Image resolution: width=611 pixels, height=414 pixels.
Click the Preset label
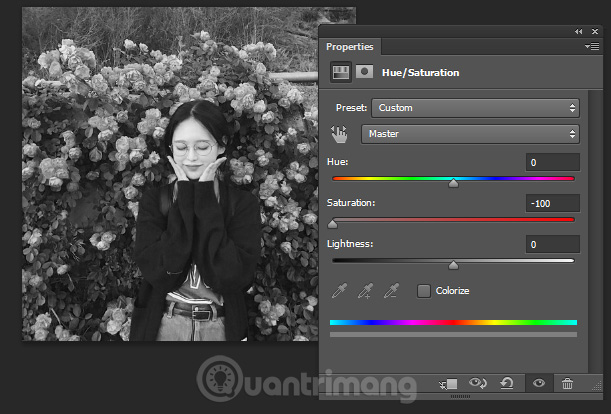[x=351, y=108]
